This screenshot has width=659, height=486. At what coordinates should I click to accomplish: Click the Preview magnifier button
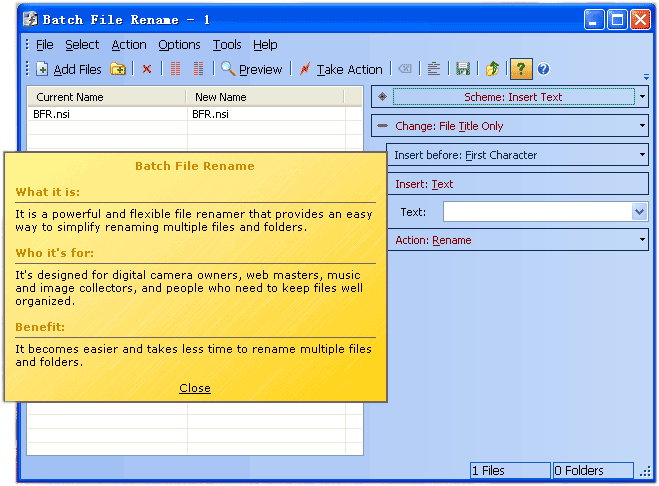(x=251, y=69)
